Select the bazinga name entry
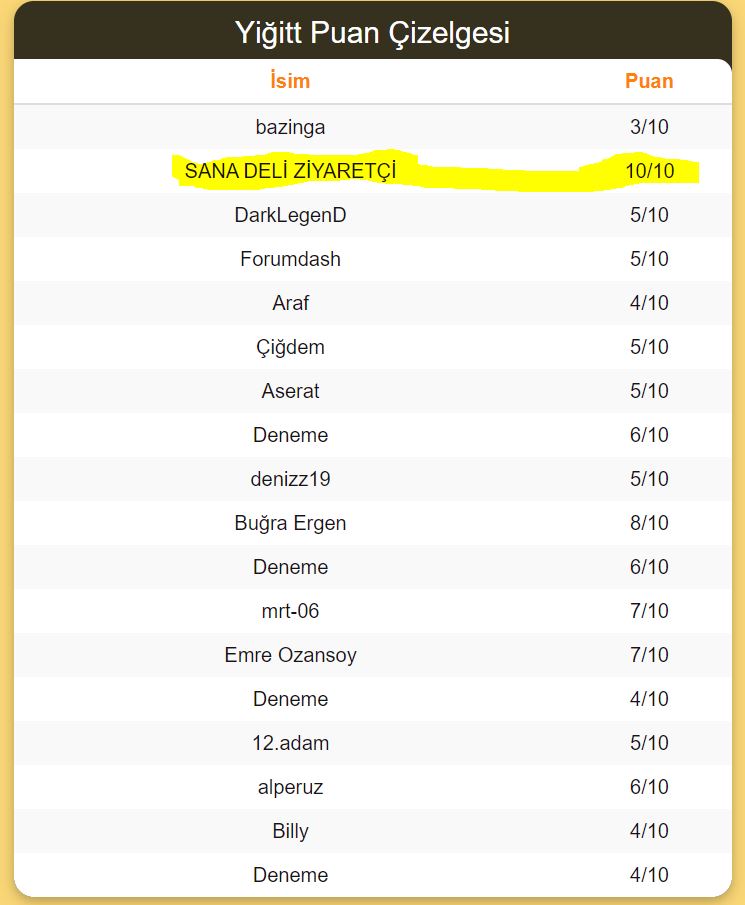 [290, 127]
